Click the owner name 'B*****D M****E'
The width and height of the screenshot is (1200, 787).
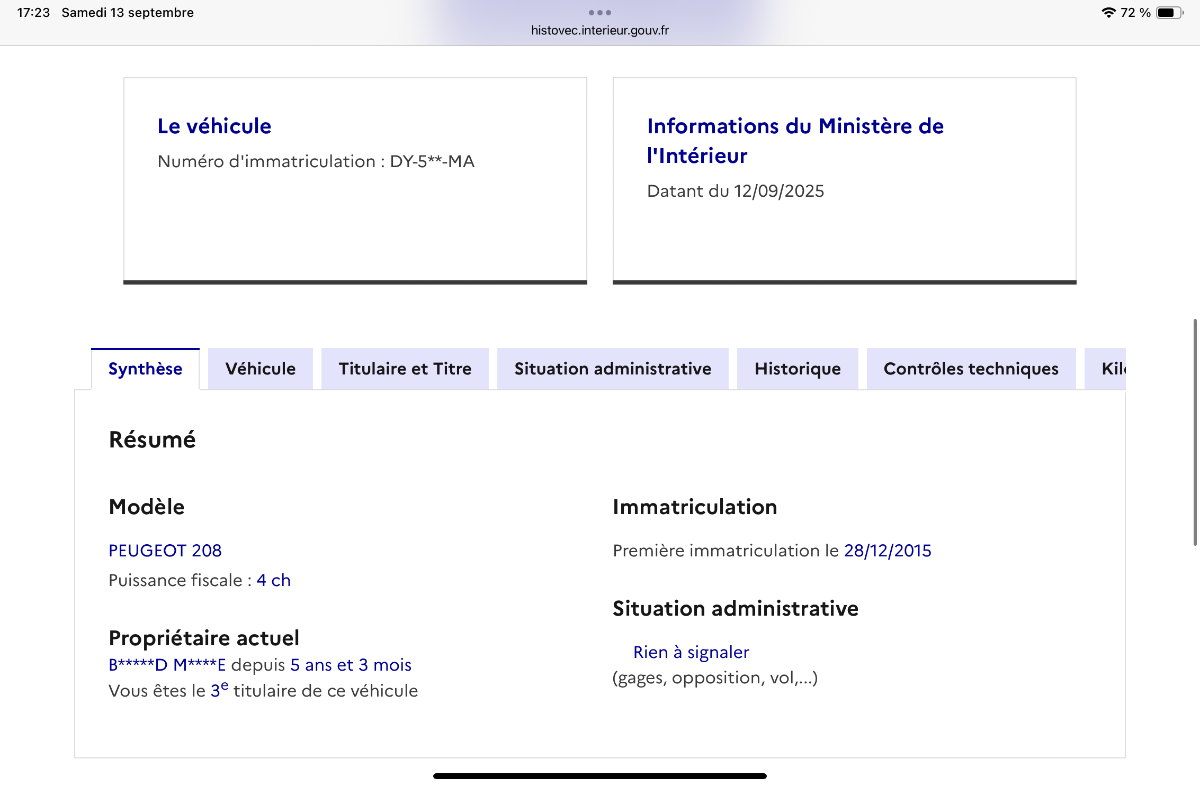167,665
